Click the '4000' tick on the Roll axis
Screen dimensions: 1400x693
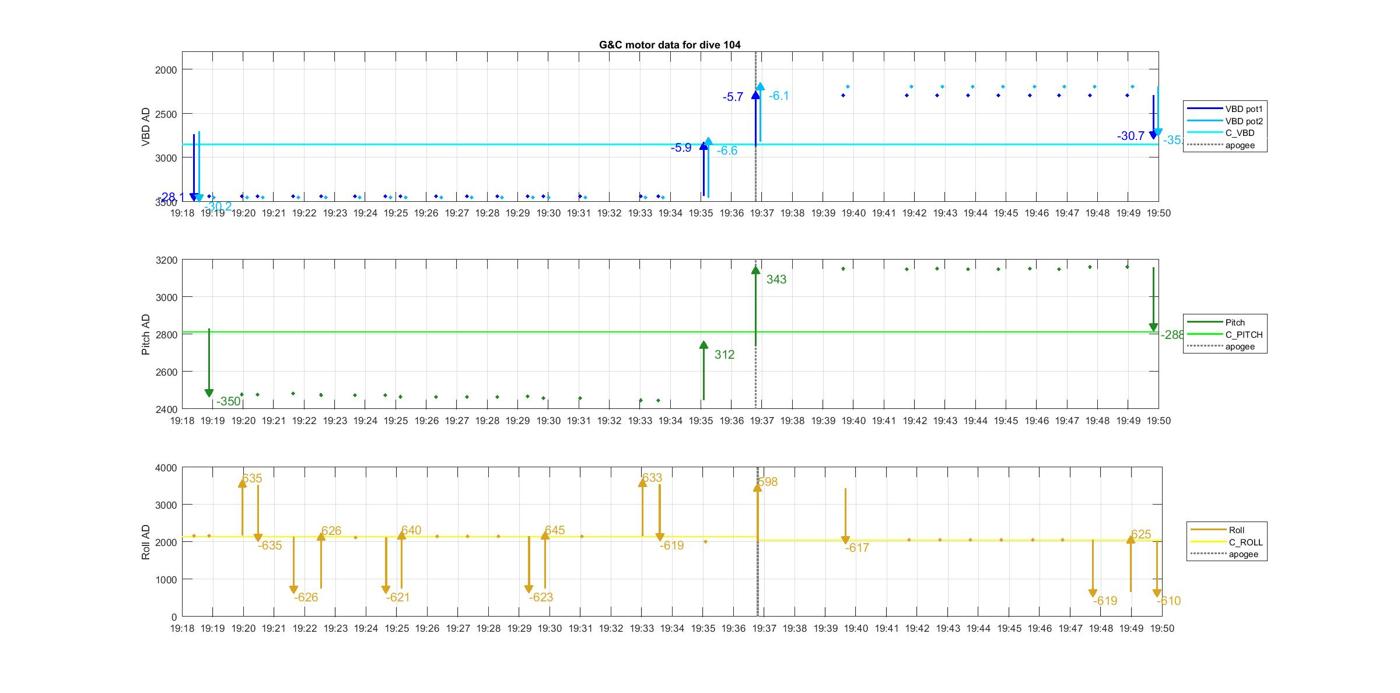tap(168, 468)
